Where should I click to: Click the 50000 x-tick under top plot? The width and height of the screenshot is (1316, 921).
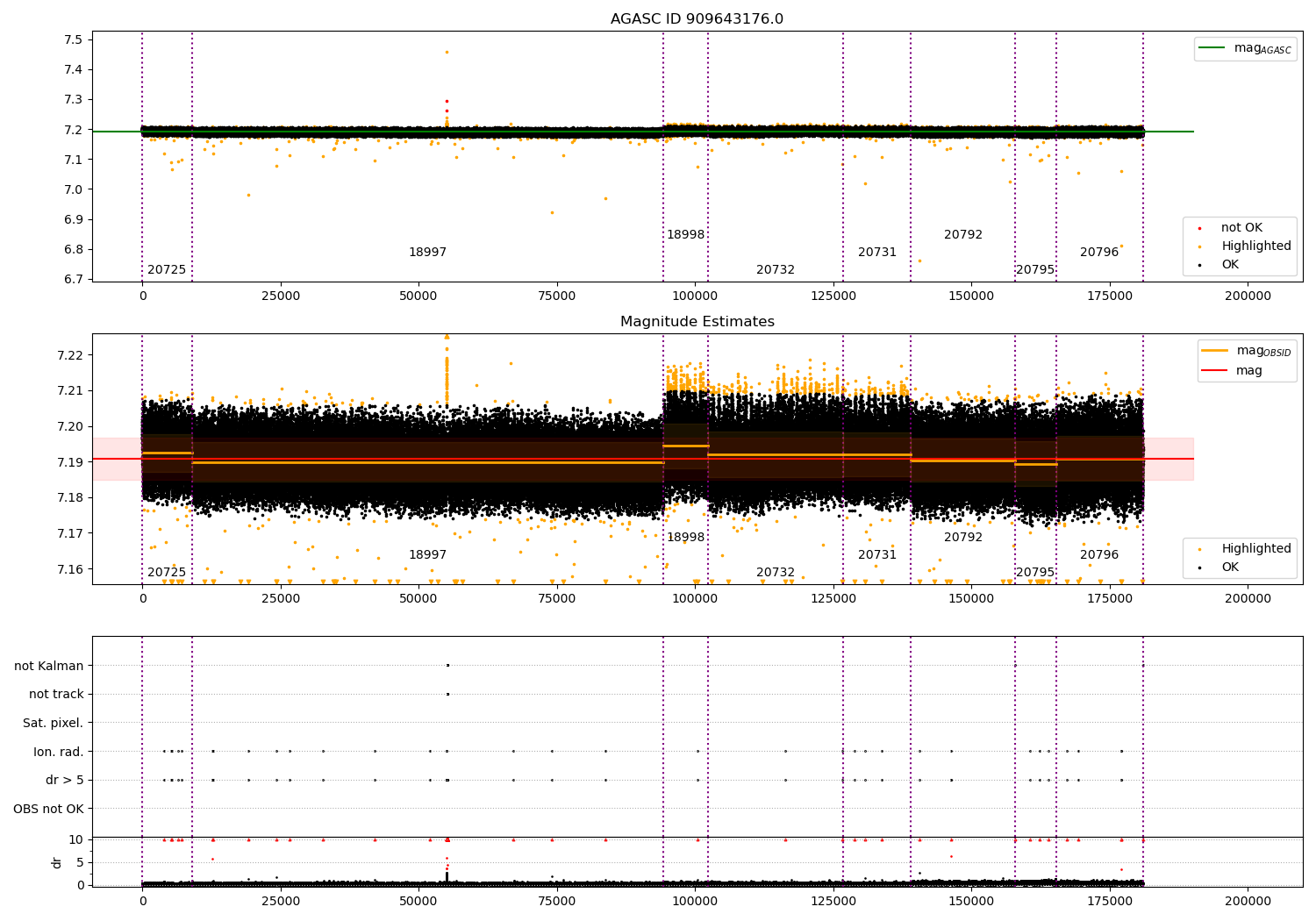tap(418, 296)
